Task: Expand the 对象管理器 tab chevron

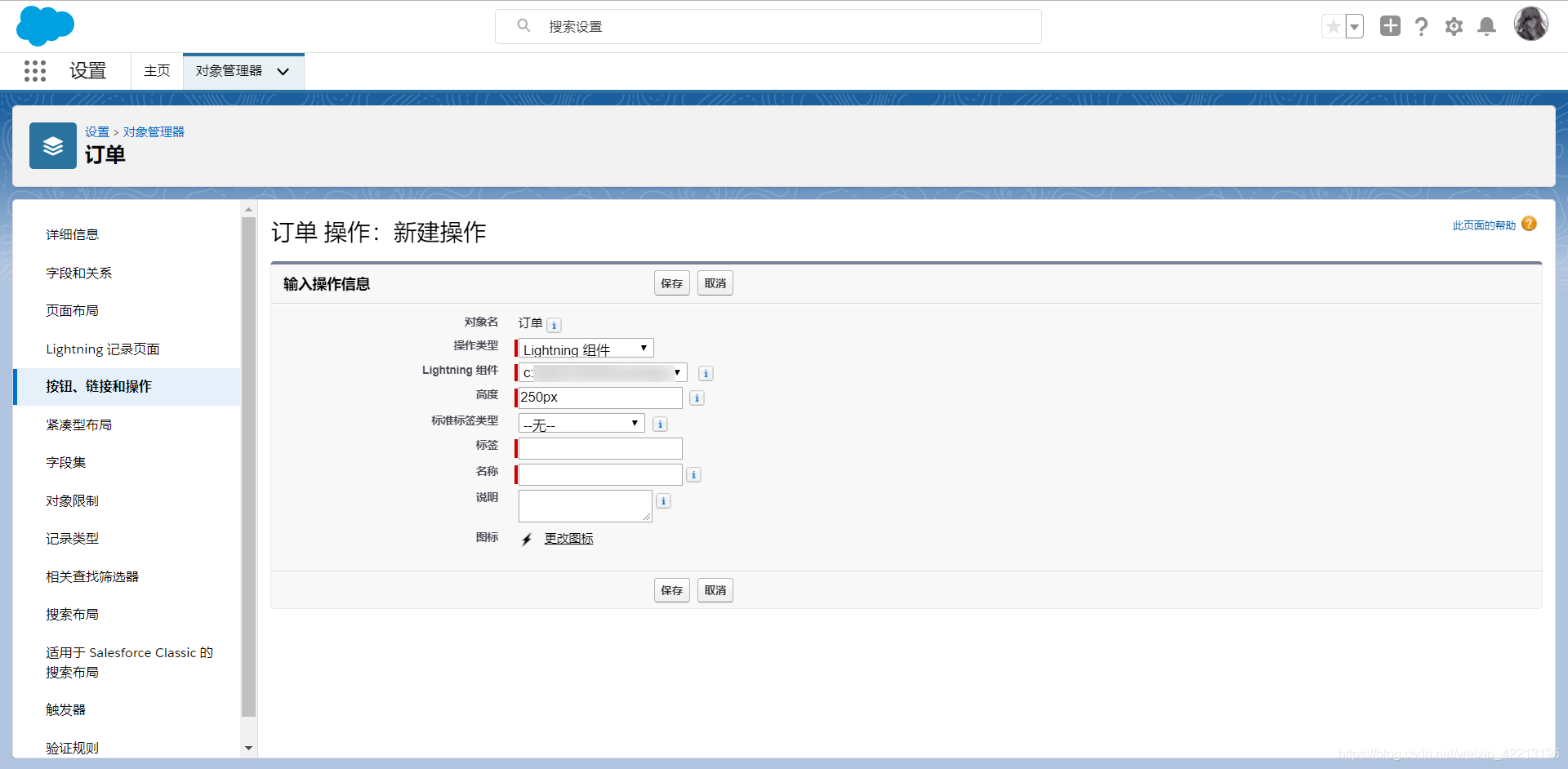Action: (283, 72)
